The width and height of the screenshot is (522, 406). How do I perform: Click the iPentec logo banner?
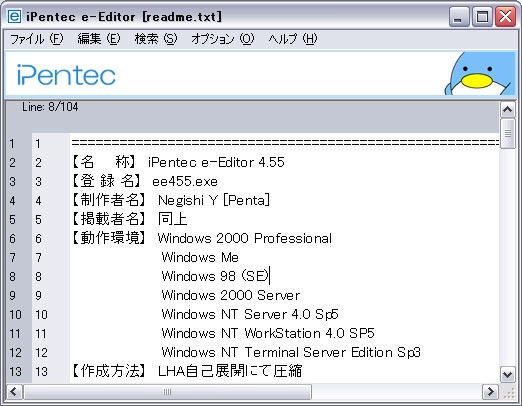click(x=66, y=75)
